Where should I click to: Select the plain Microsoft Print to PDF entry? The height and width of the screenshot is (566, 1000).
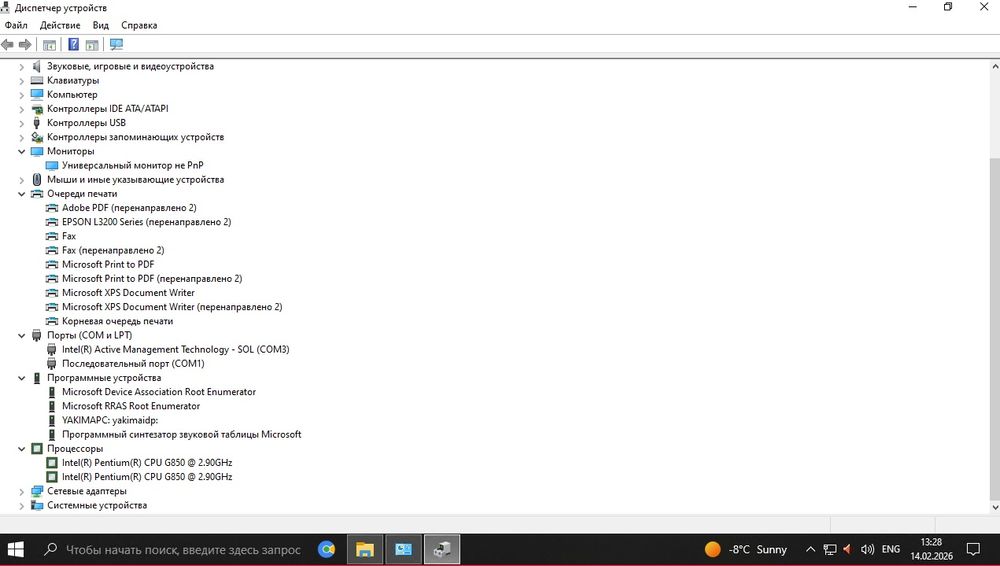(x=108, y=265)
